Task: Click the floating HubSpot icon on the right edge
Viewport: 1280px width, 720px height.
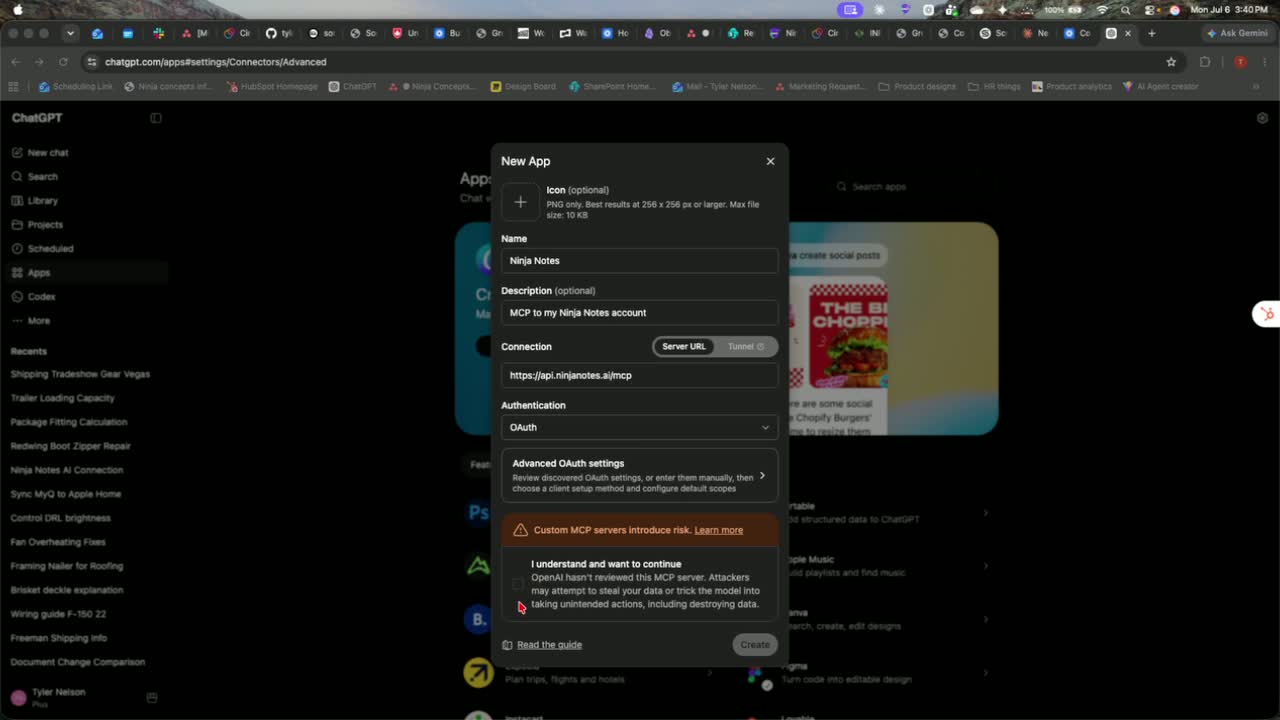Action: pos(1267,314)
